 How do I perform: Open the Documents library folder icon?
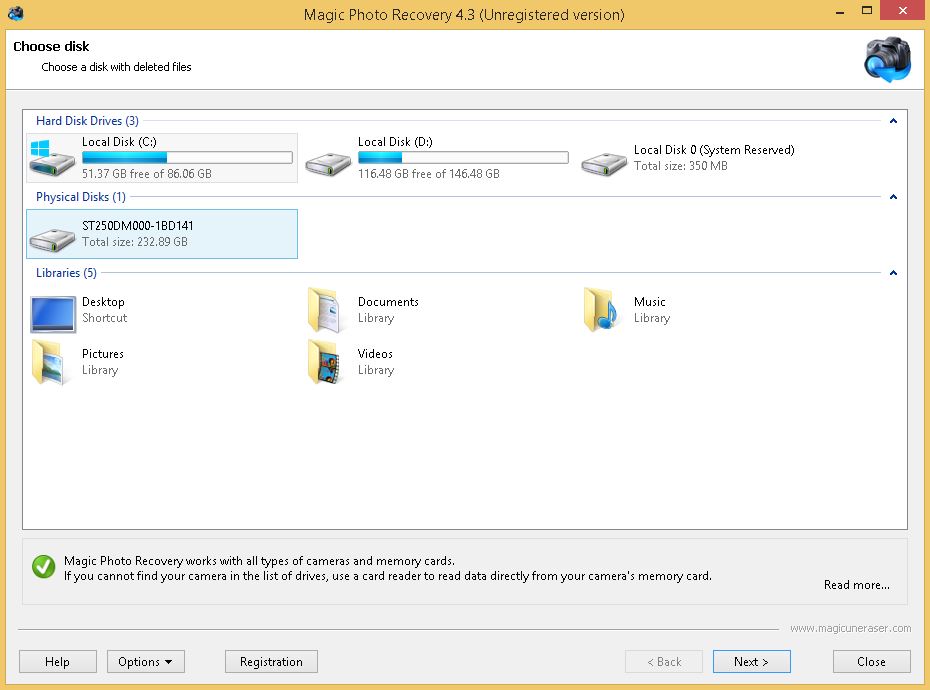point(324,310)
